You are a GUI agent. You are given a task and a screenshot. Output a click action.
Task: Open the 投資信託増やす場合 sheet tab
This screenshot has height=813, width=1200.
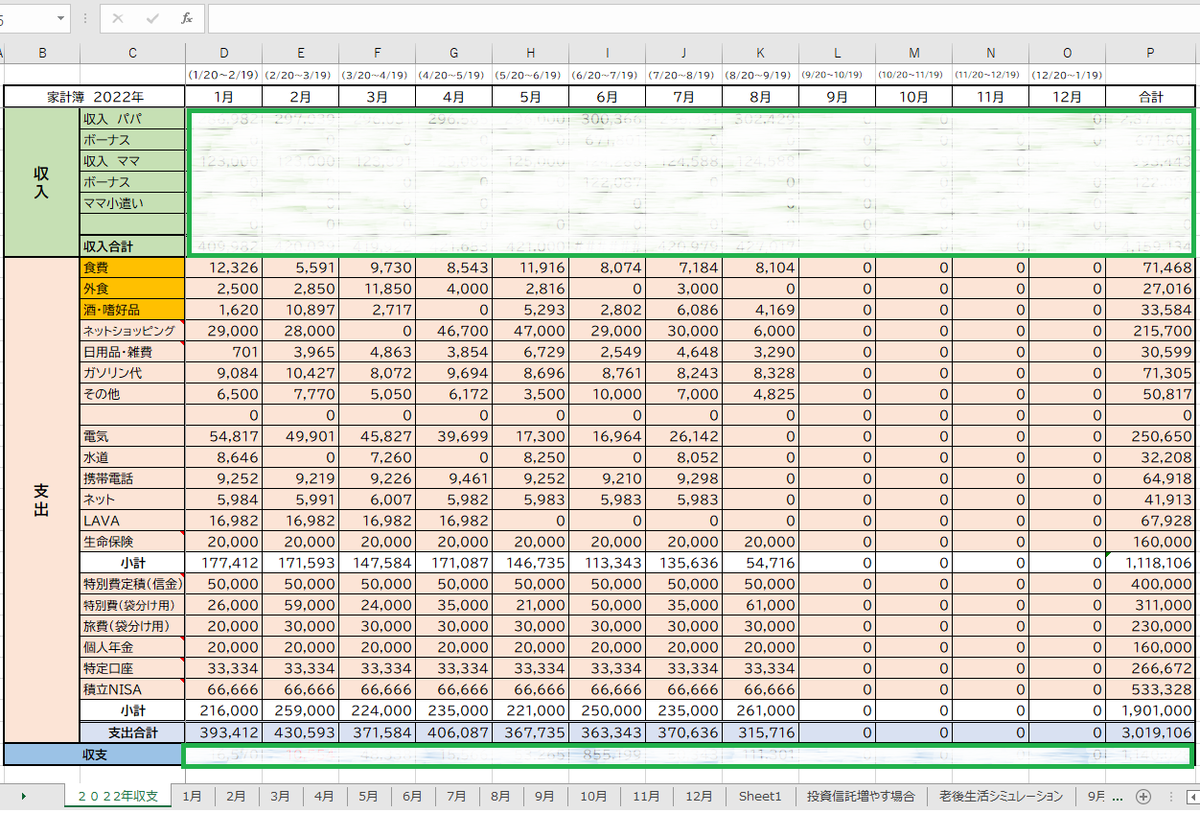pos(861,797)
